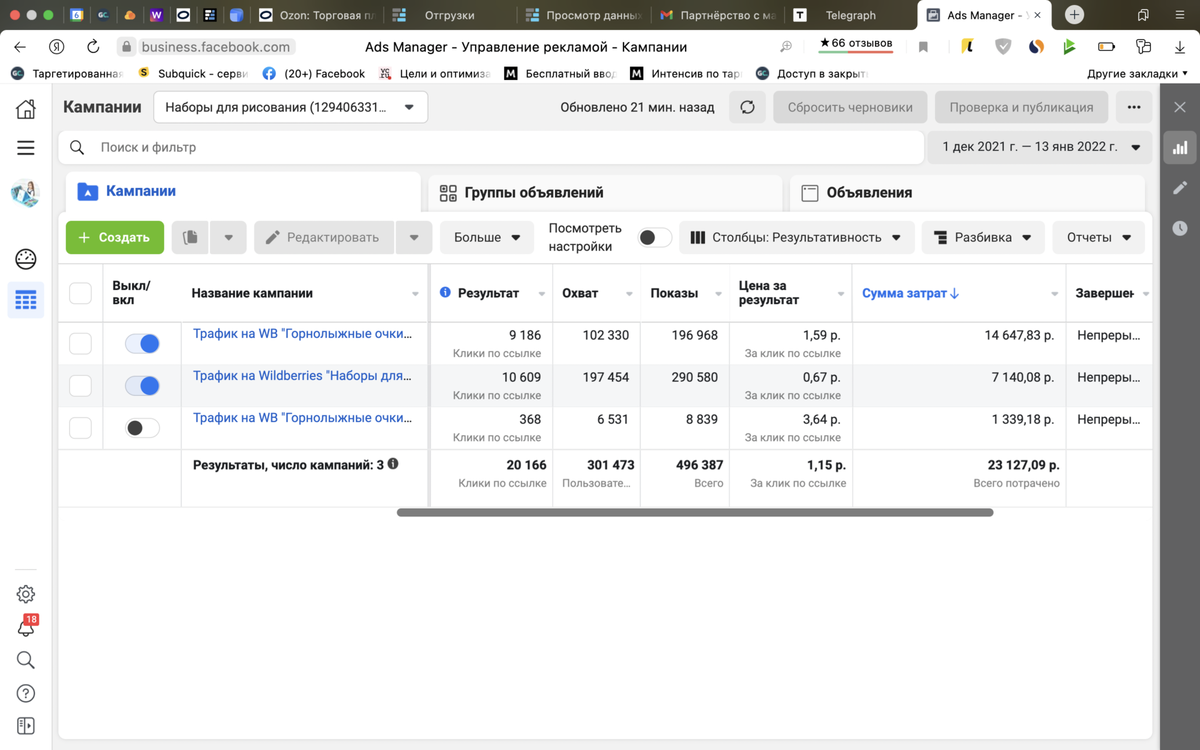Switch to the 'Объявления' tab
The height and width of the screenshot is (750, 1200).
(967, 192)
